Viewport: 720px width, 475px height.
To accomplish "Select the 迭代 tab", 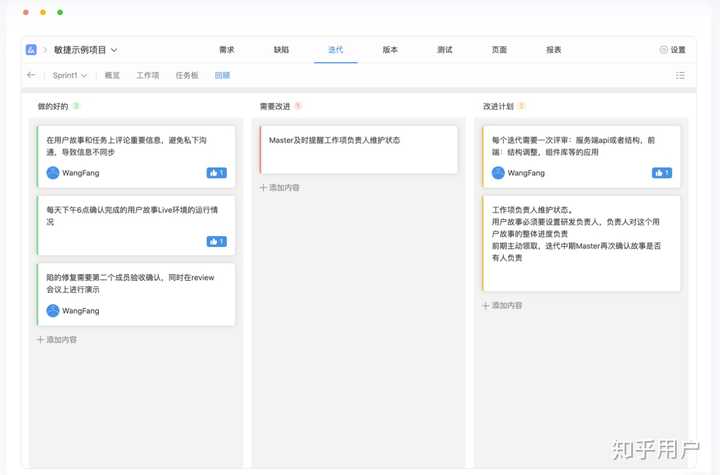I will pos(336,50).
